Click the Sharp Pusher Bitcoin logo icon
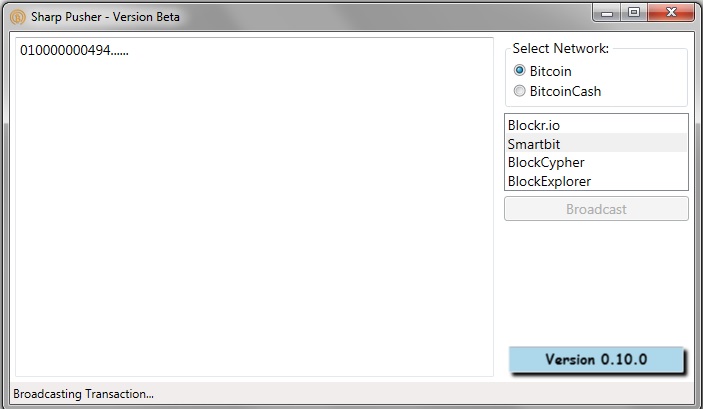 [x=17, y=17]
